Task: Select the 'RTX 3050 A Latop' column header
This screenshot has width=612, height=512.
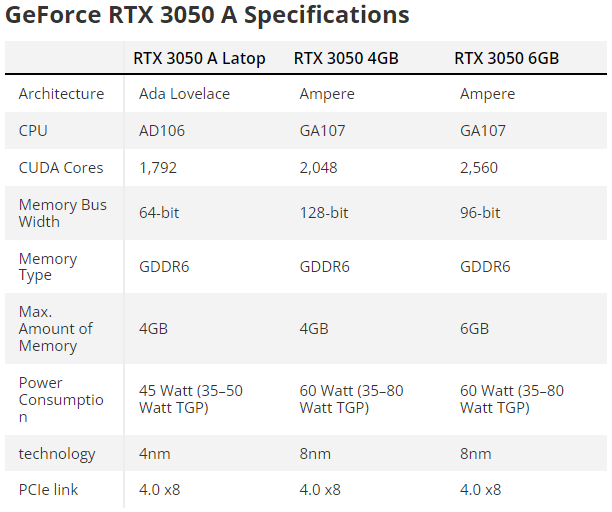Action: 199,58
